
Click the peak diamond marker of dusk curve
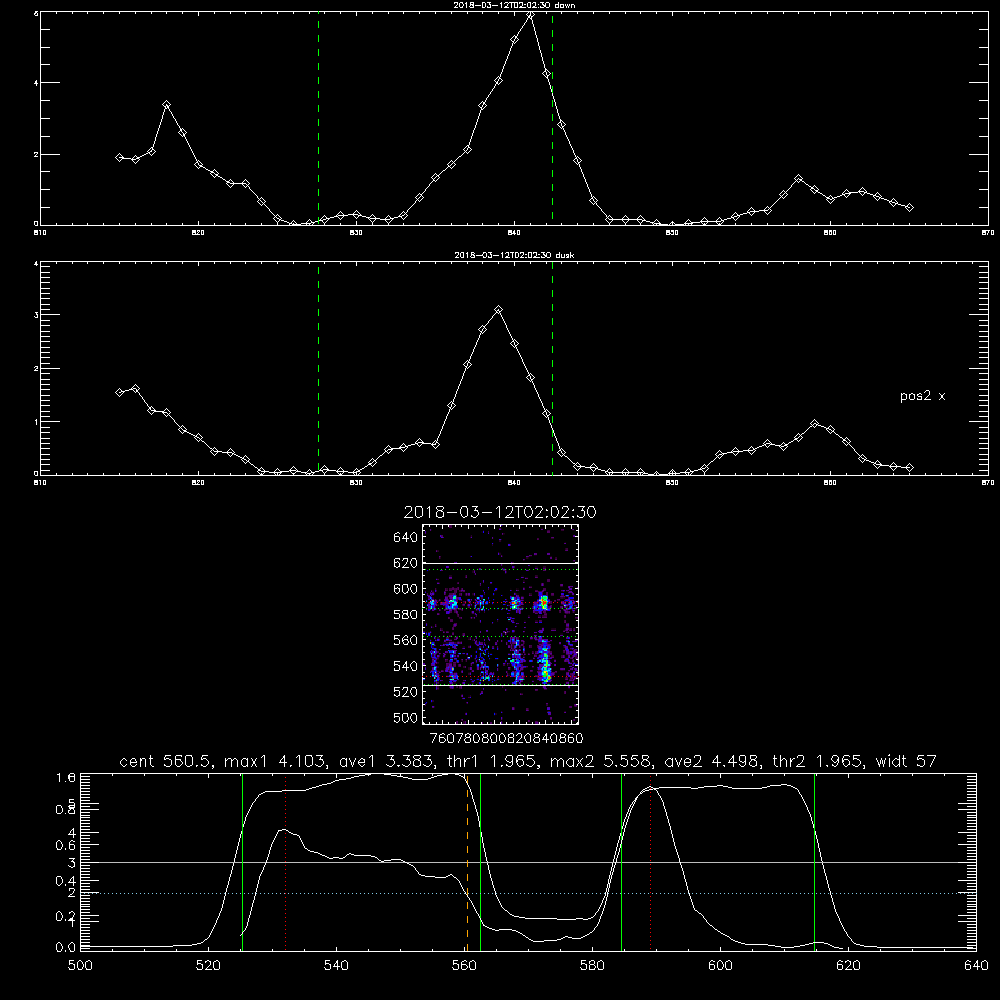point(499,310)
